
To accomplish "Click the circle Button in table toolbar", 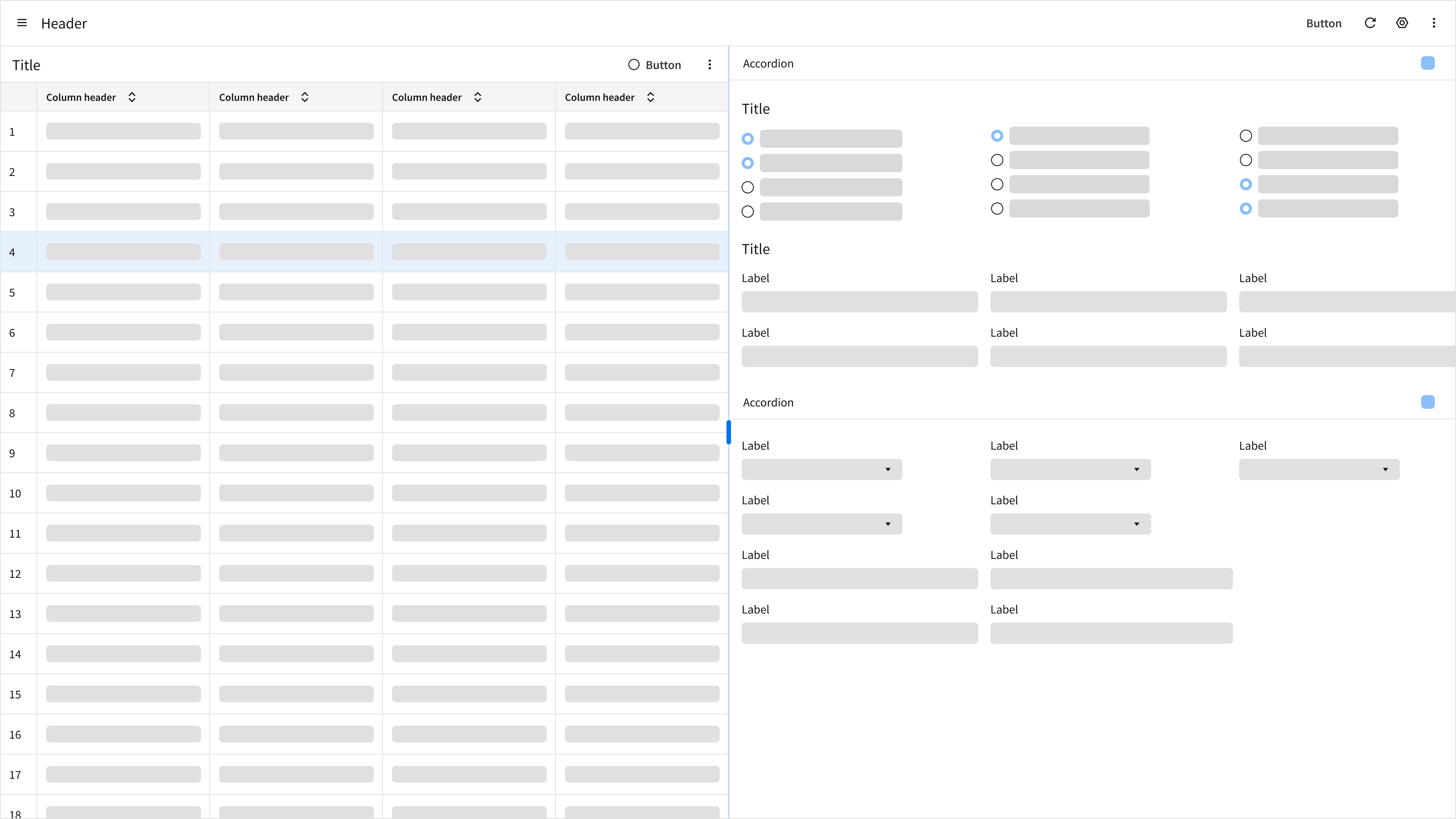I will click(x=654, y=65).
